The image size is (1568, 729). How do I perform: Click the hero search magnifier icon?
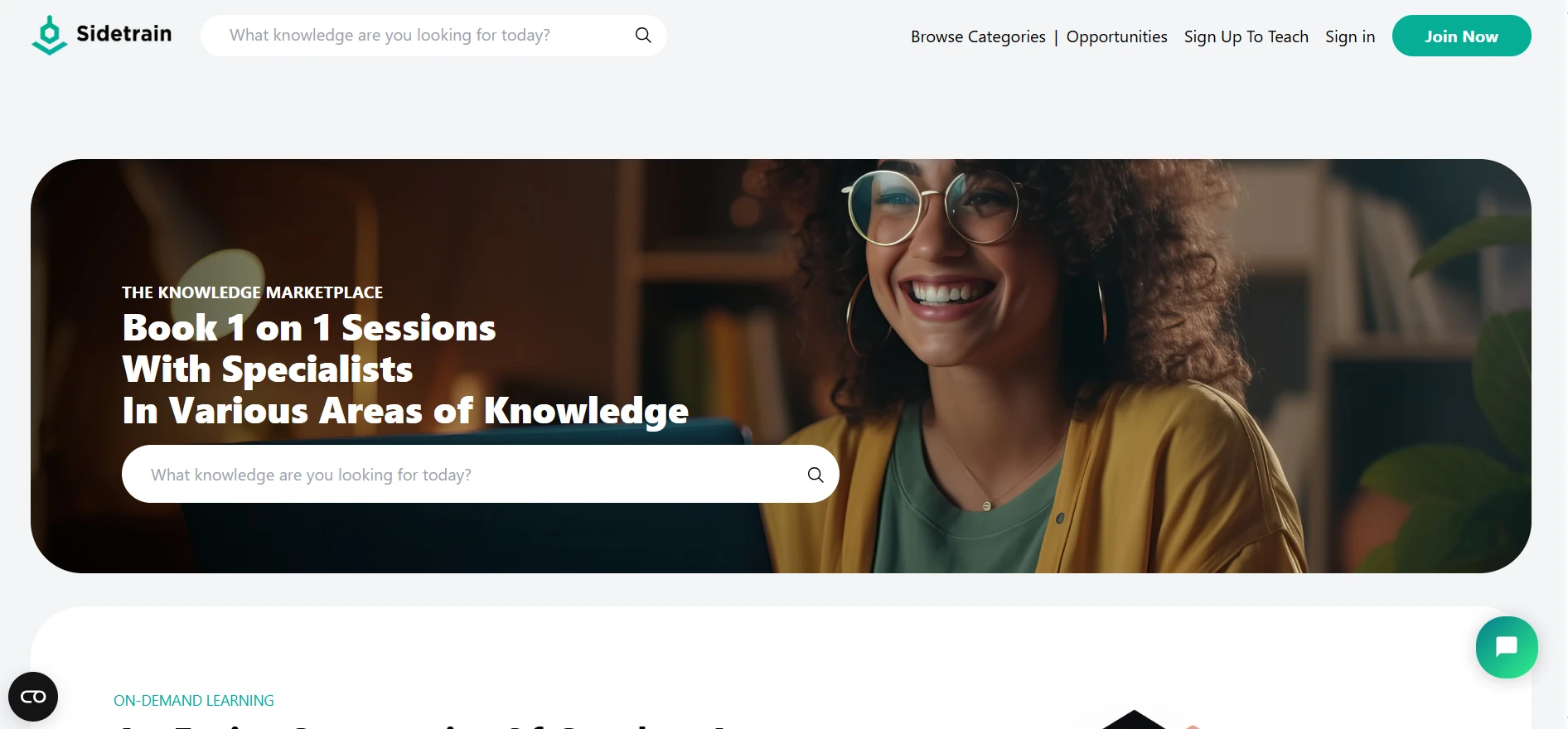[x=815, y=475]
